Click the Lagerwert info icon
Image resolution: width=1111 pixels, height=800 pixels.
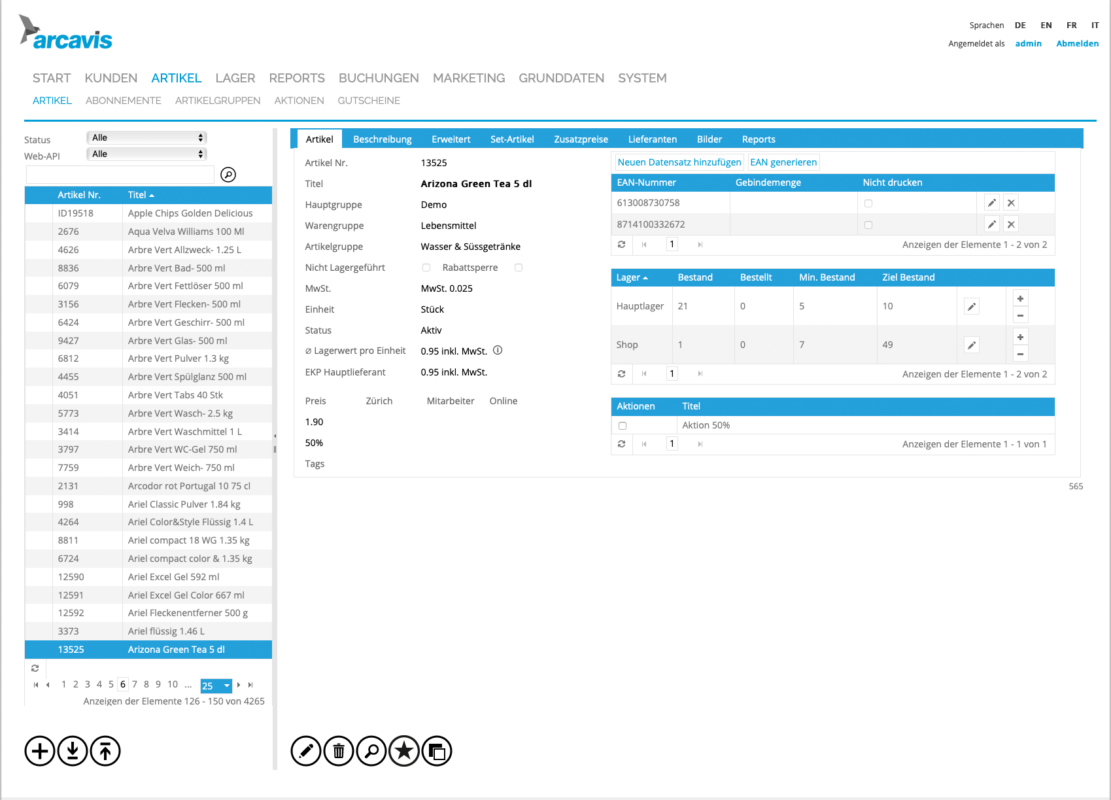[x=497, y=350]
